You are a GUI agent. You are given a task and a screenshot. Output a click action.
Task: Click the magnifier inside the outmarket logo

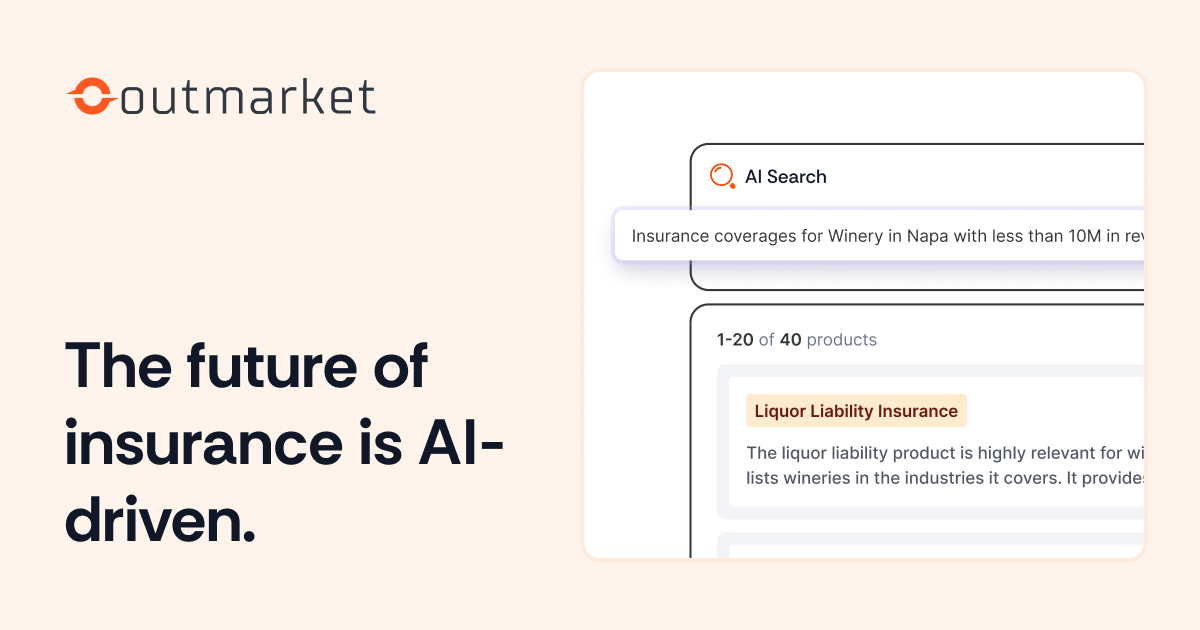90,96
